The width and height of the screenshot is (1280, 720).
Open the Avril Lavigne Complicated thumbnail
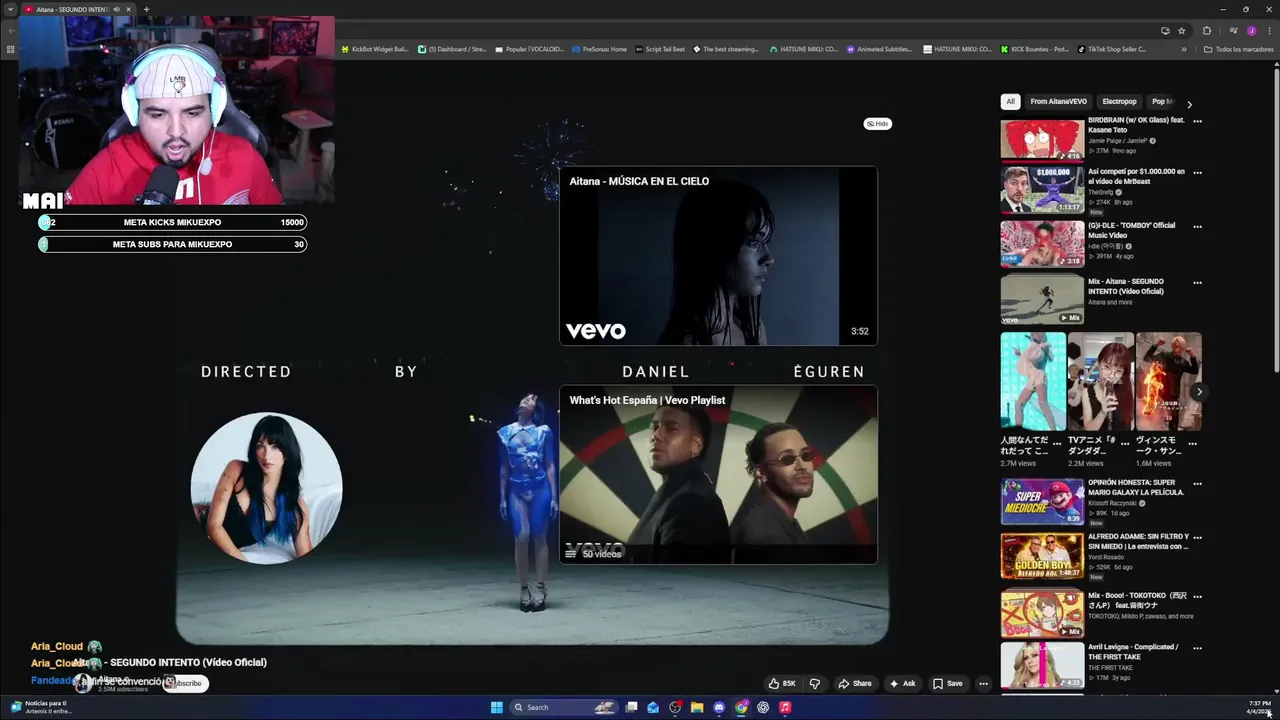point(1042,665)
